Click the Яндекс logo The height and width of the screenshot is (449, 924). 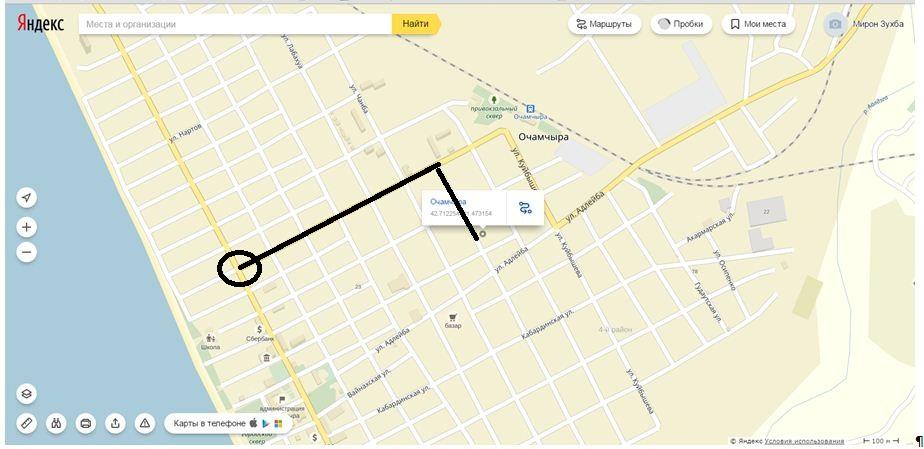pyautogui.click(x=41, y=24)
